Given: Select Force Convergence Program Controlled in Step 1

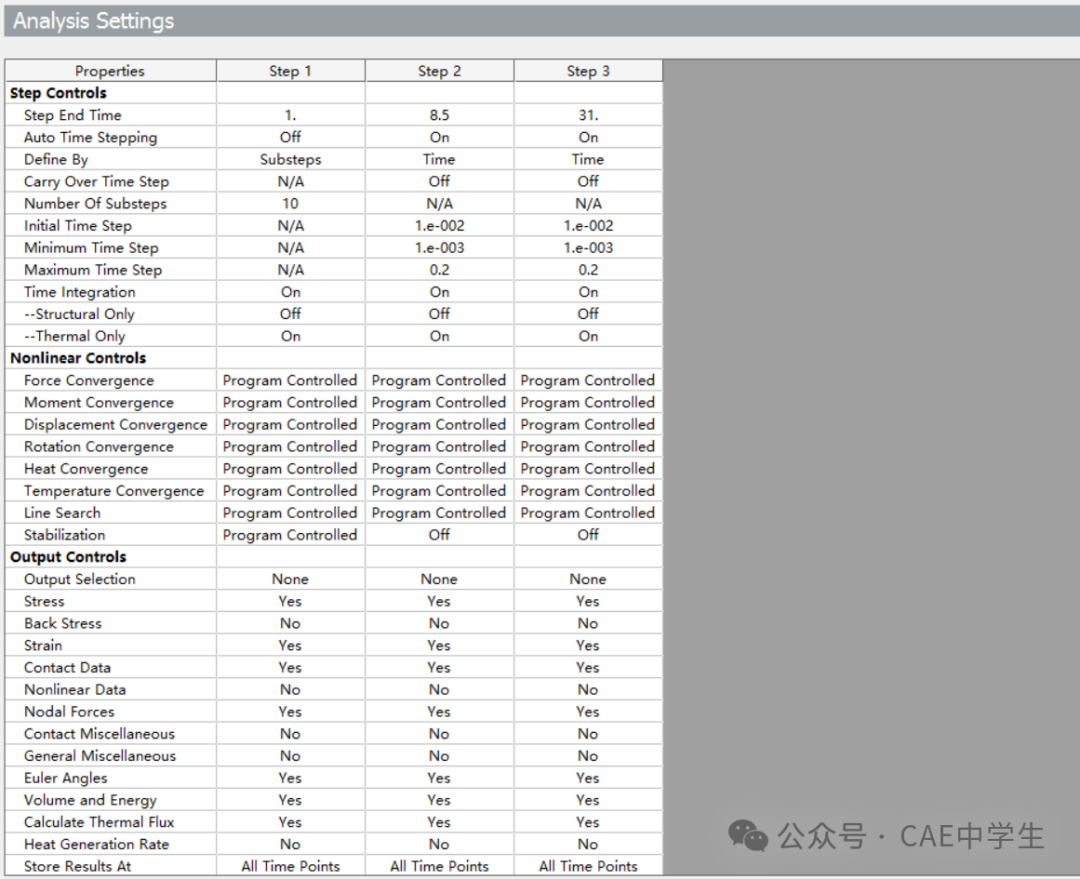Looking at the screenshot, I should tap(290, 380).
